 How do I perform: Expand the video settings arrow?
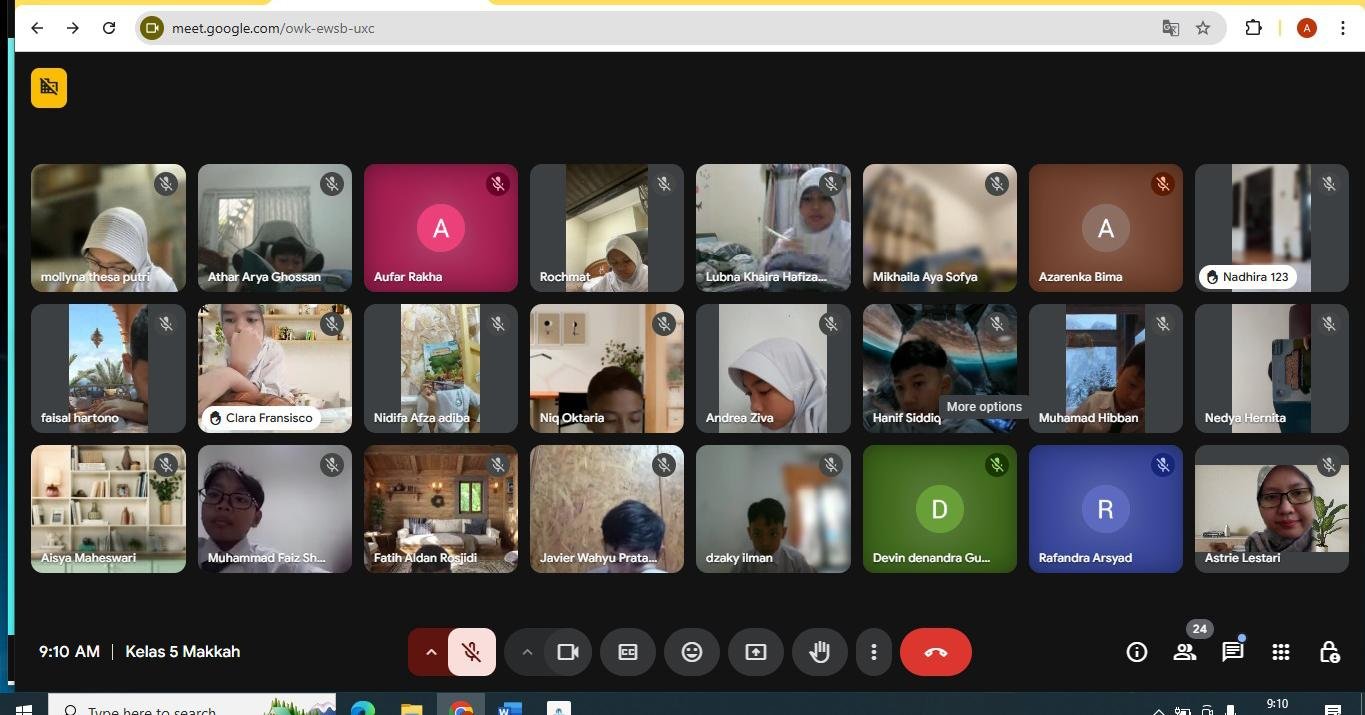point(526,652)
